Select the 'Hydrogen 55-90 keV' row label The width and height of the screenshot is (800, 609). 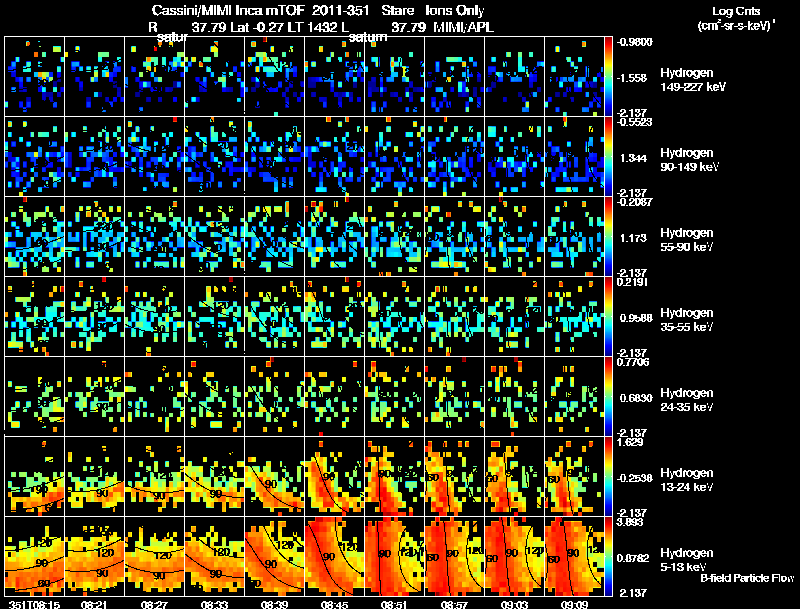tap(687, 240)
